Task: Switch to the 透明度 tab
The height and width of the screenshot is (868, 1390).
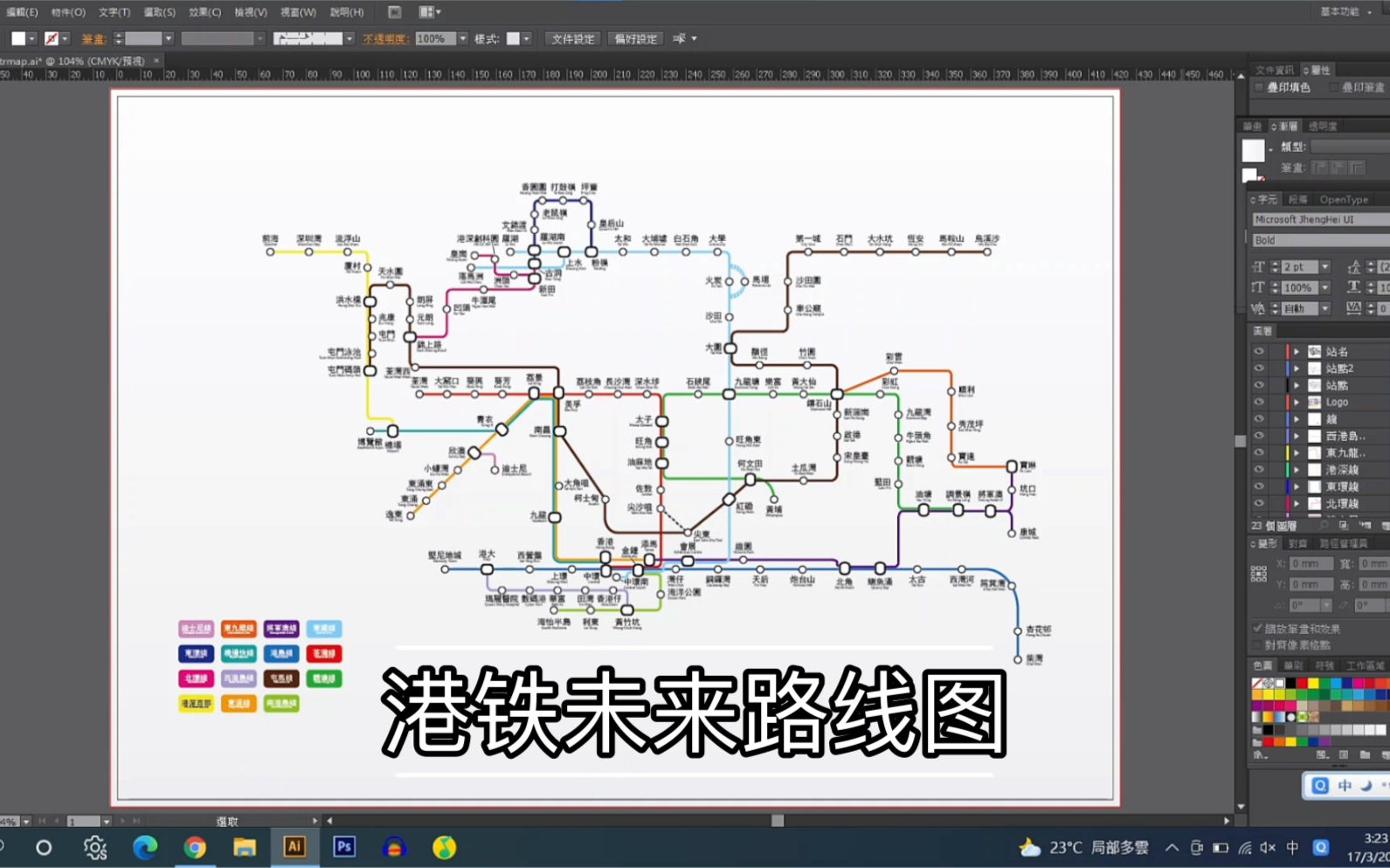Action: [x=1322, y=126]
